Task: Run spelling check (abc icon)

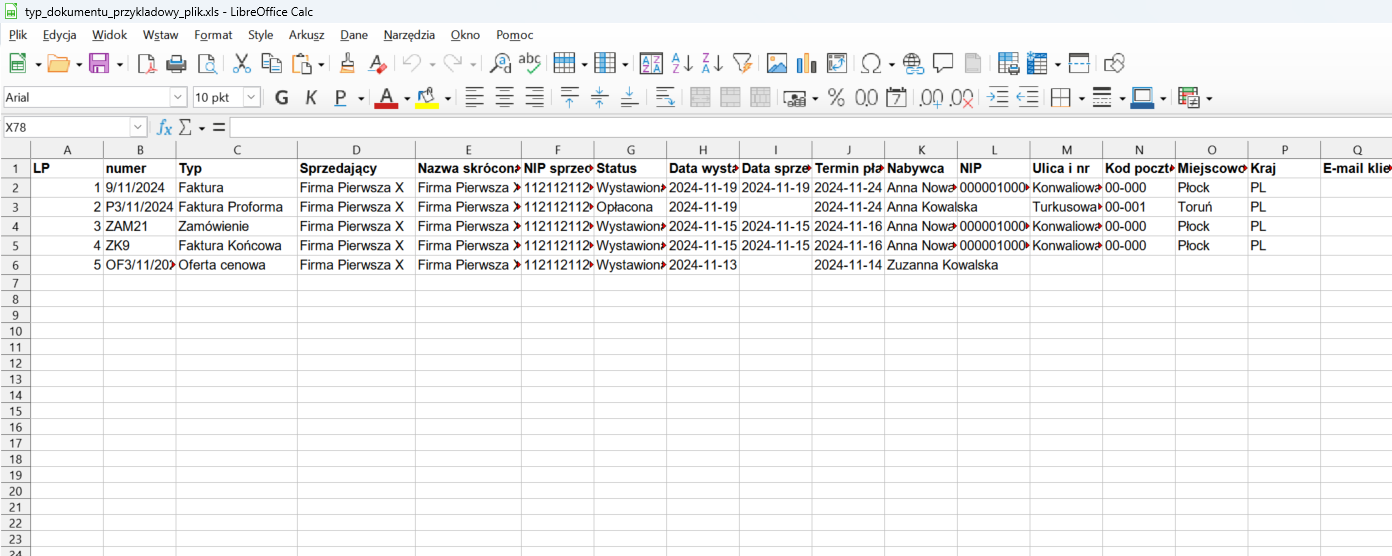Action: [530, 64]
